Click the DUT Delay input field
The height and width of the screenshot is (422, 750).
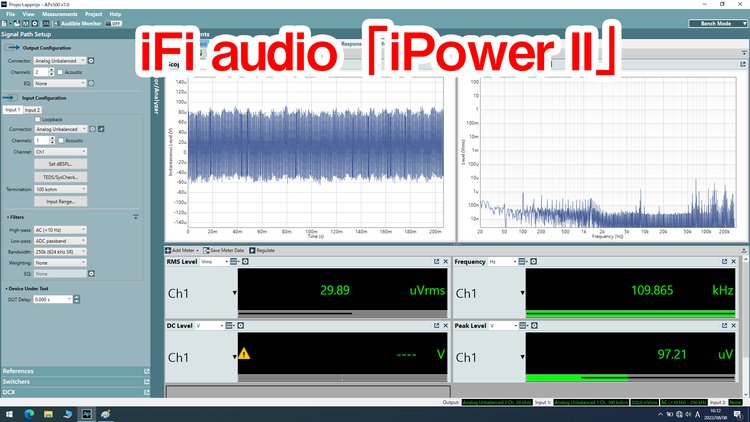[x=53, y=300]
